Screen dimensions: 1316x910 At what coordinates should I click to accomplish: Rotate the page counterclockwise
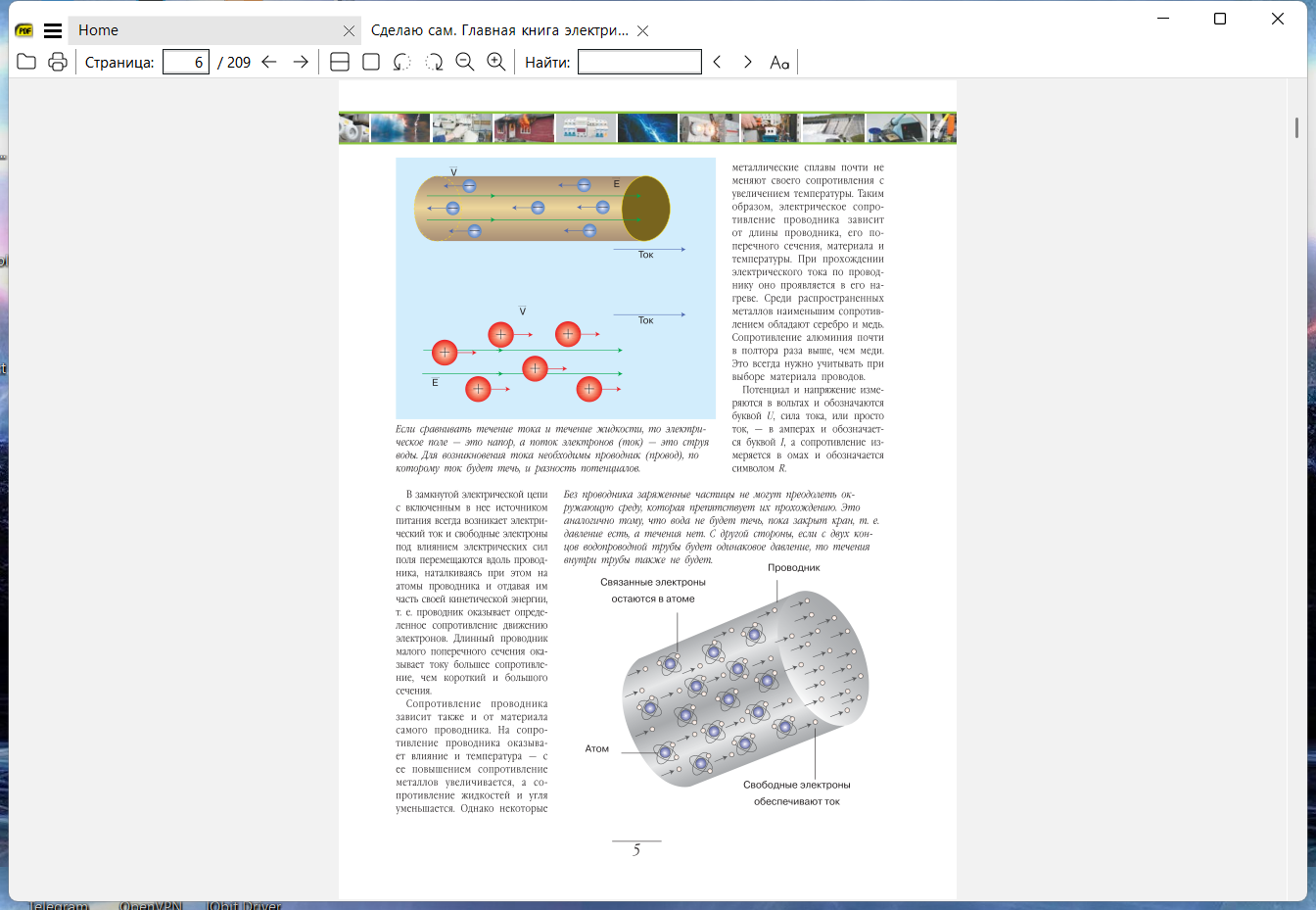[402, 62]
